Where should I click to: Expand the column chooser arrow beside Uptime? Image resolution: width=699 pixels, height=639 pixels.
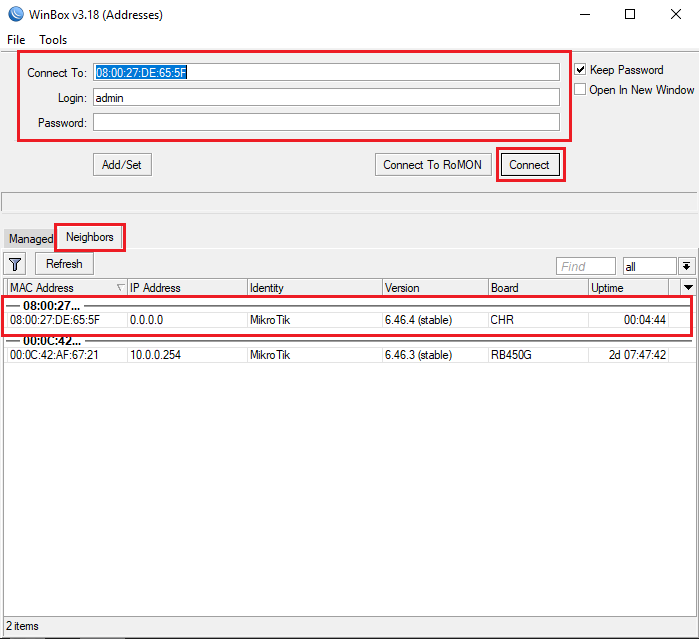[x=688, y=288]
